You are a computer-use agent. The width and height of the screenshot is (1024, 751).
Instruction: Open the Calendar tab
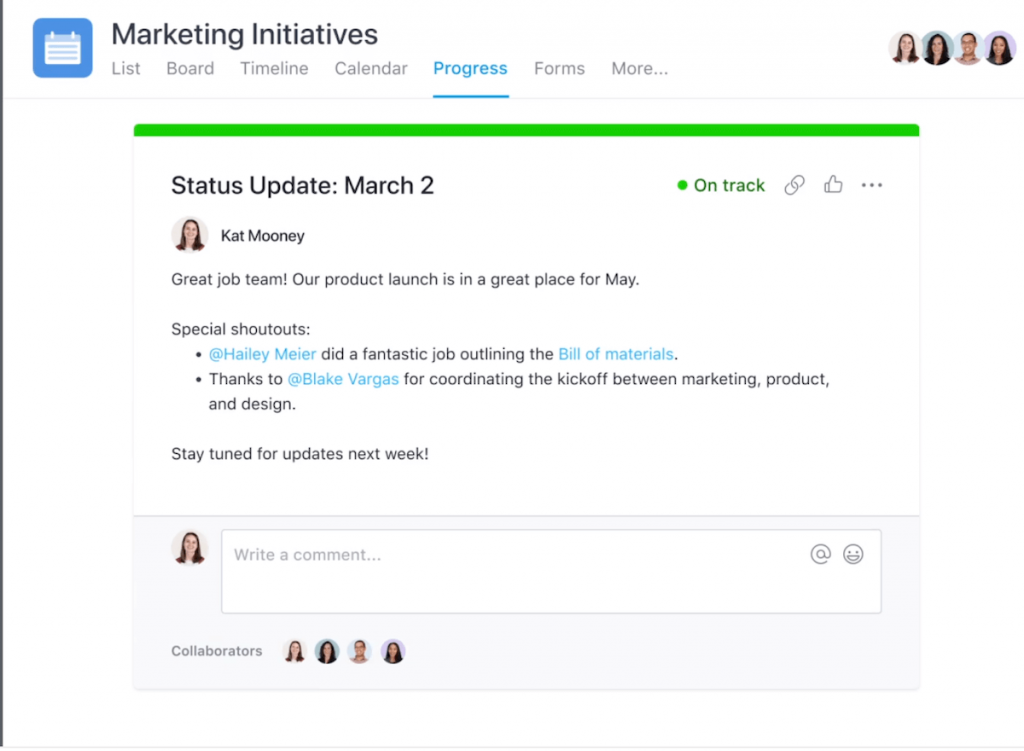[x=371, y=69]
